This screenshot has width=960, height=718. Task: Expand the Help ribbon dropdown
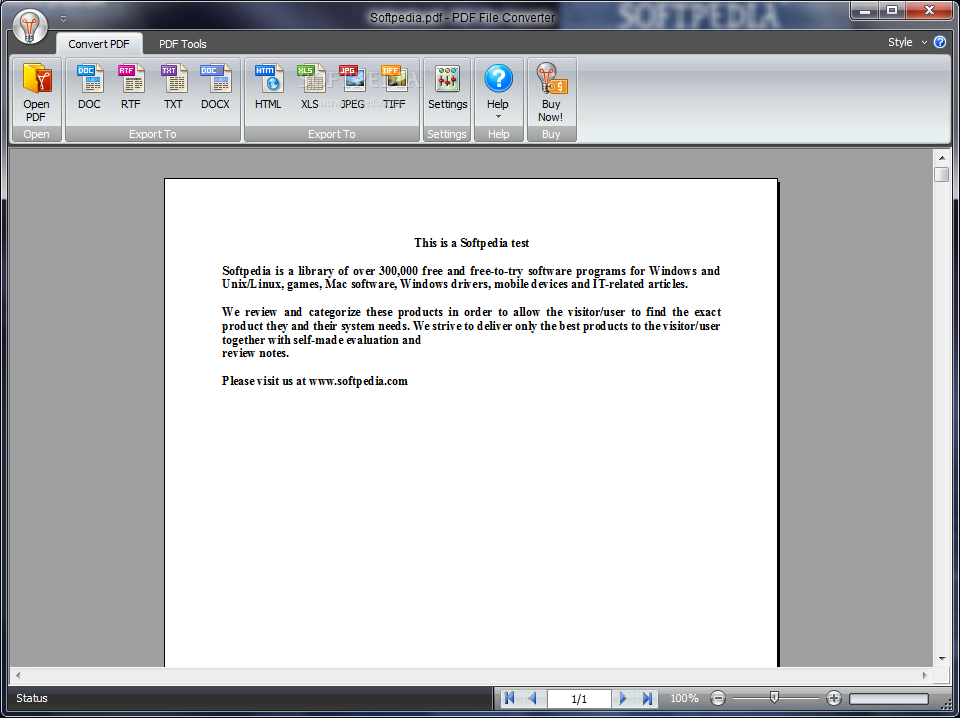(498, 117)
